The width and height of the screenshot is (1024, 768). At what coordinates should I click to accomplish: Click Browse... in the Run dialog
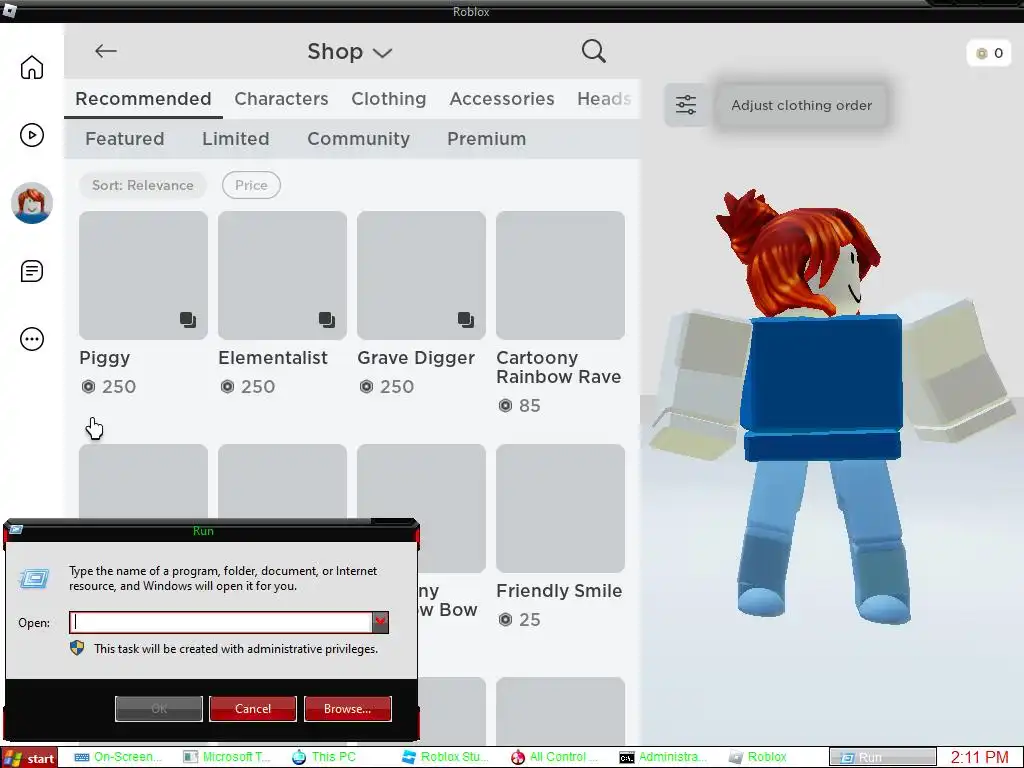coord(347,709)
